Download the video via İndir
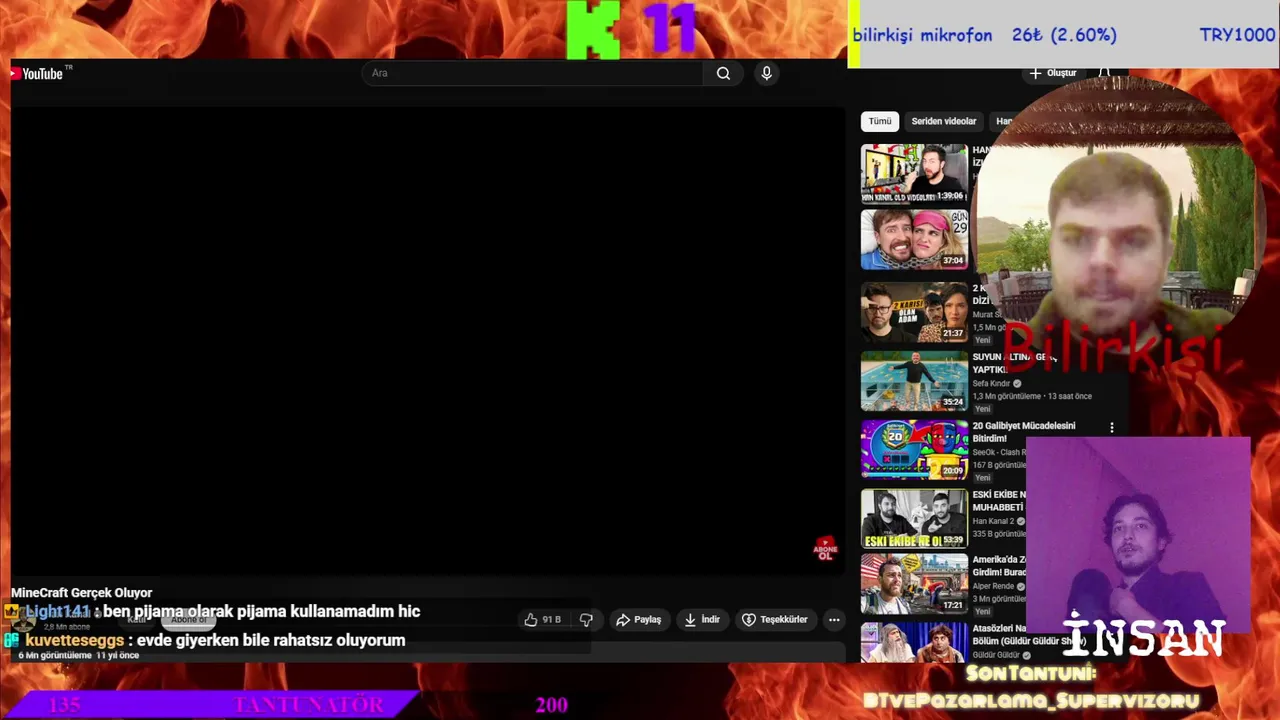1280x720 pixels. pos(701,619)
